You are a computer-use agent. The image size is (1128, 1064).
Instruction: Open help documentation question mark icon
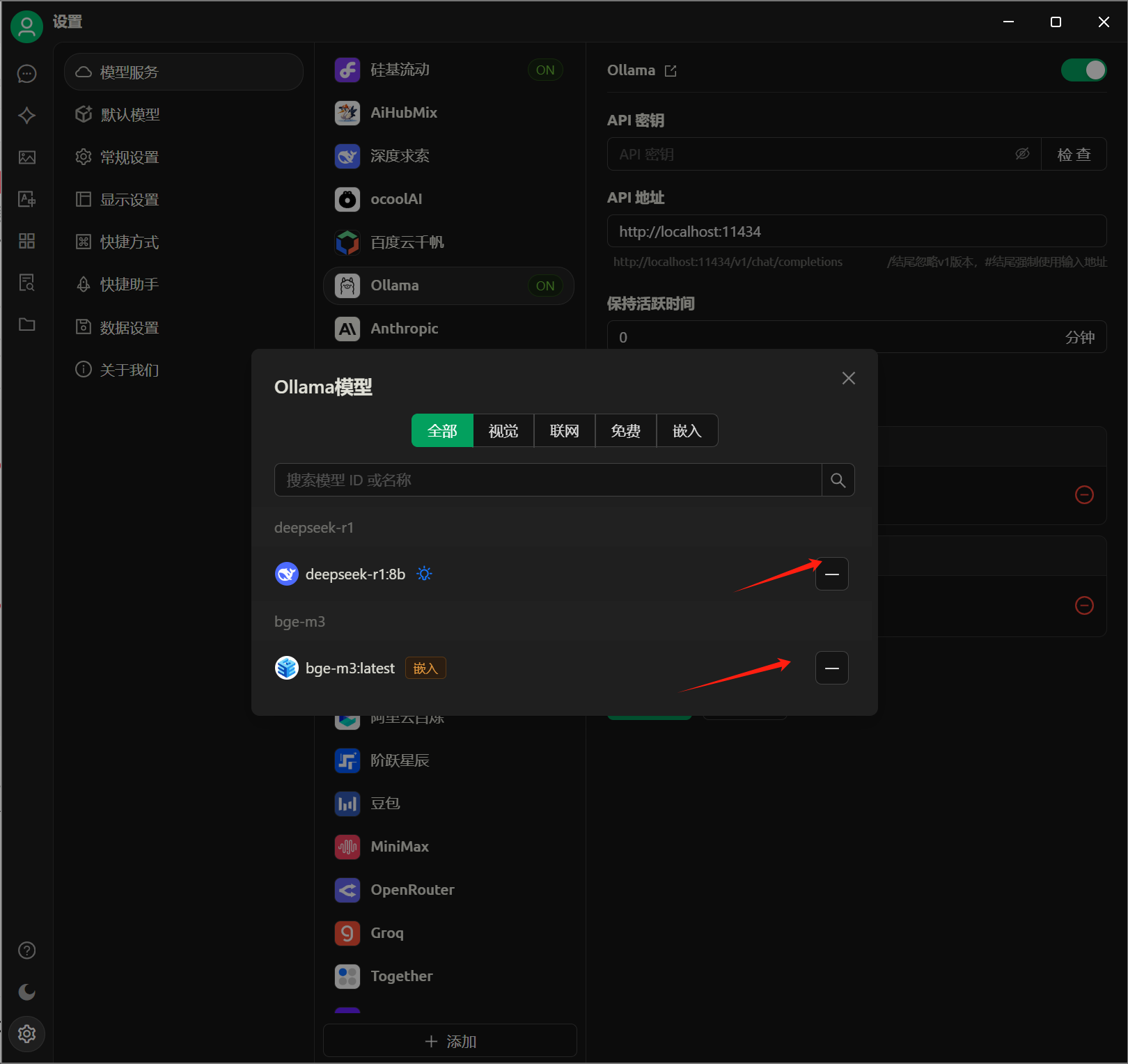pos(26,950)
